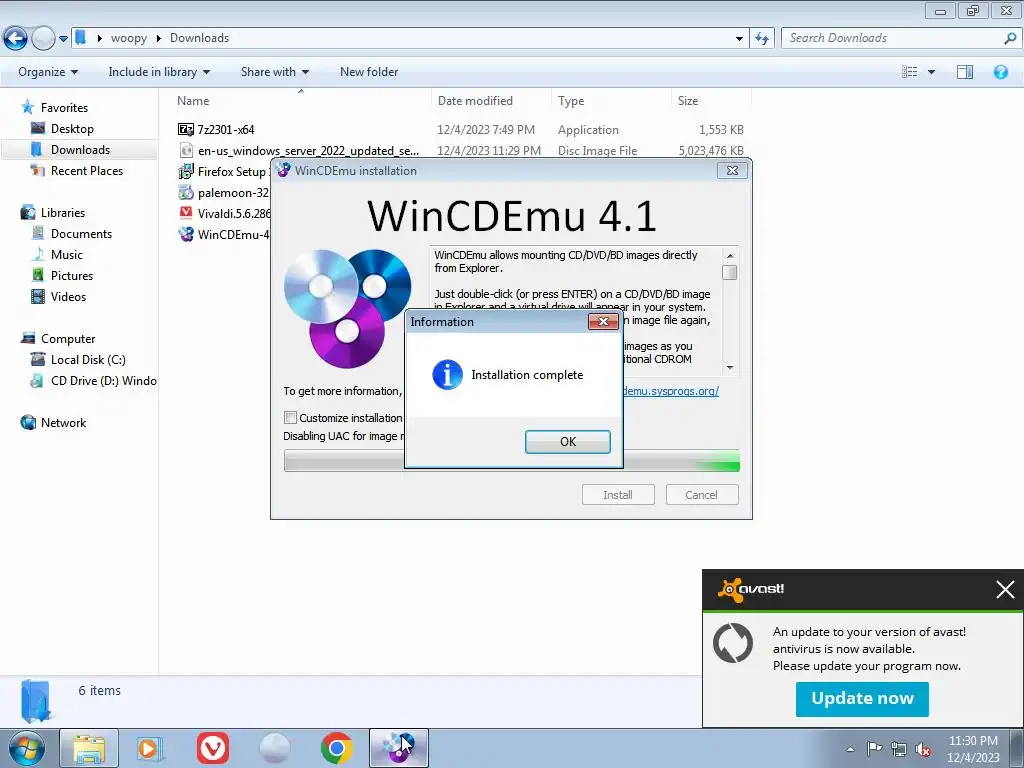
Task: Refresh the Downloads folder view
Action: (762, 39)
